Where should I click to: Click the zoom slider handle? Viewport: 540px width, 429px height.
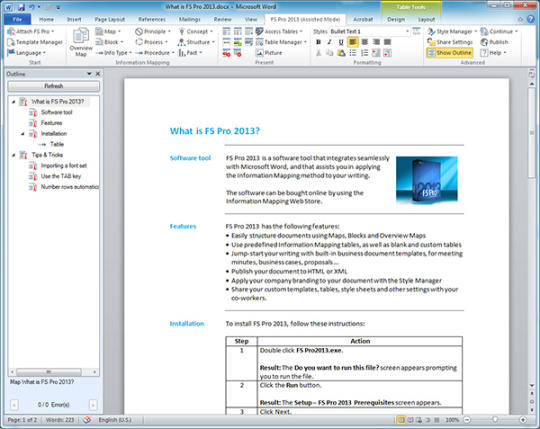click(x=495, y=420)
